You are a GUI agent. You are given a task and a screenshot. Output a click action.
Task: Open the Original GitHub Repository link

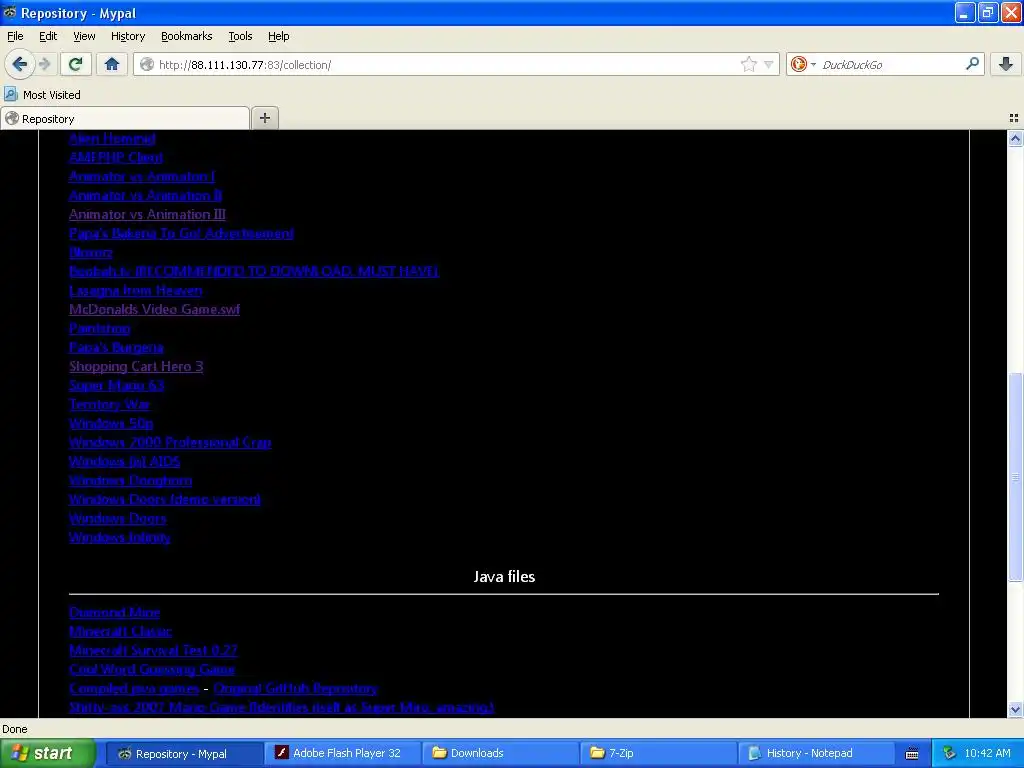296,688
